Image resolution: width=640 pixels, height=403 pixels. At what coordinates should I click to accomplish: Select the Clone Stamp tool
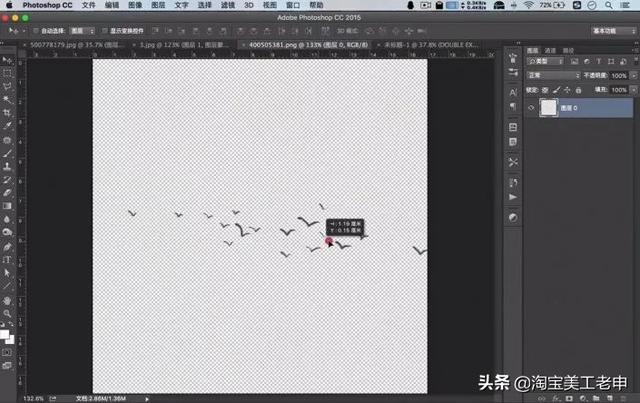pos(7,167)
